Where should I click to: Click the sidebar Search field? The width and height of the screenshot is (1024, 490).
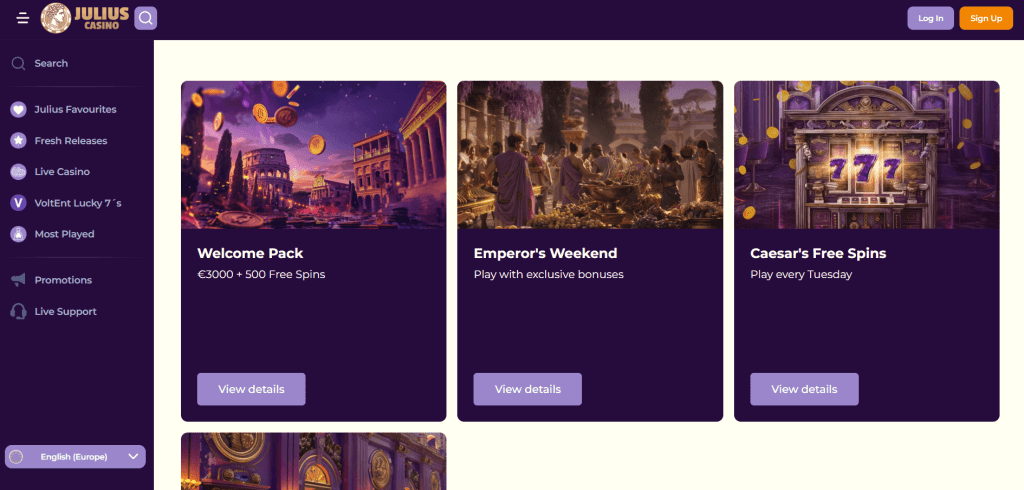point(51,63)
